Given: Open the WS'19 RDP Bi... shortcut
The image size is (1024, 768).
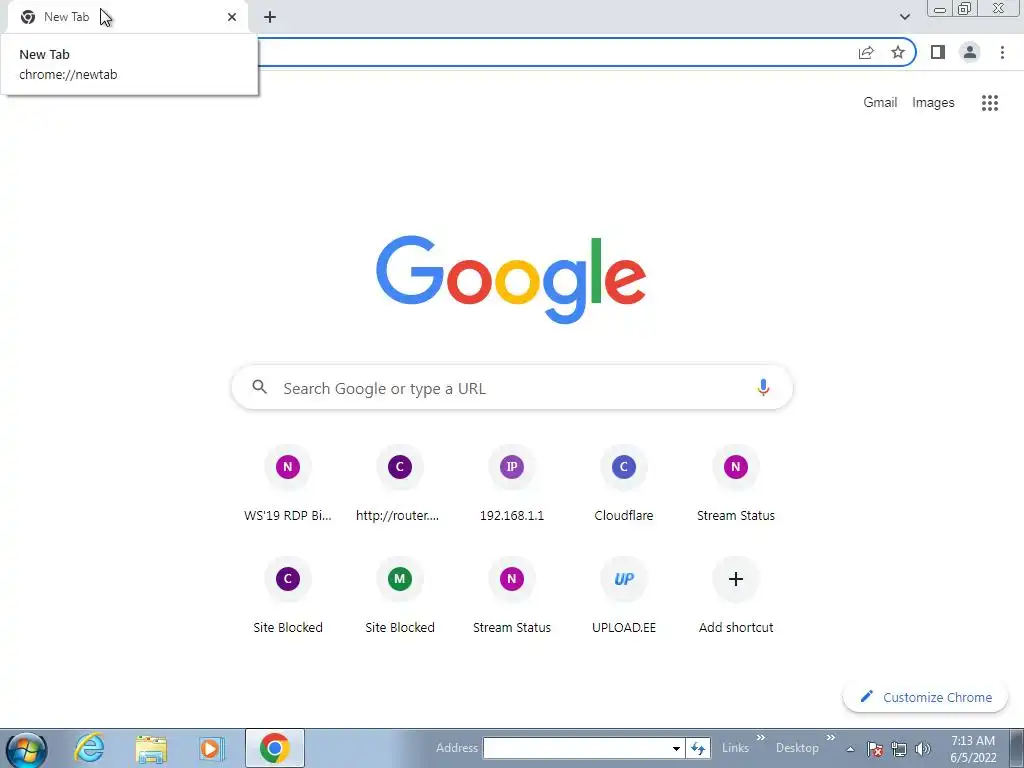Looking at the screenshot, I should tap(288, 483).
